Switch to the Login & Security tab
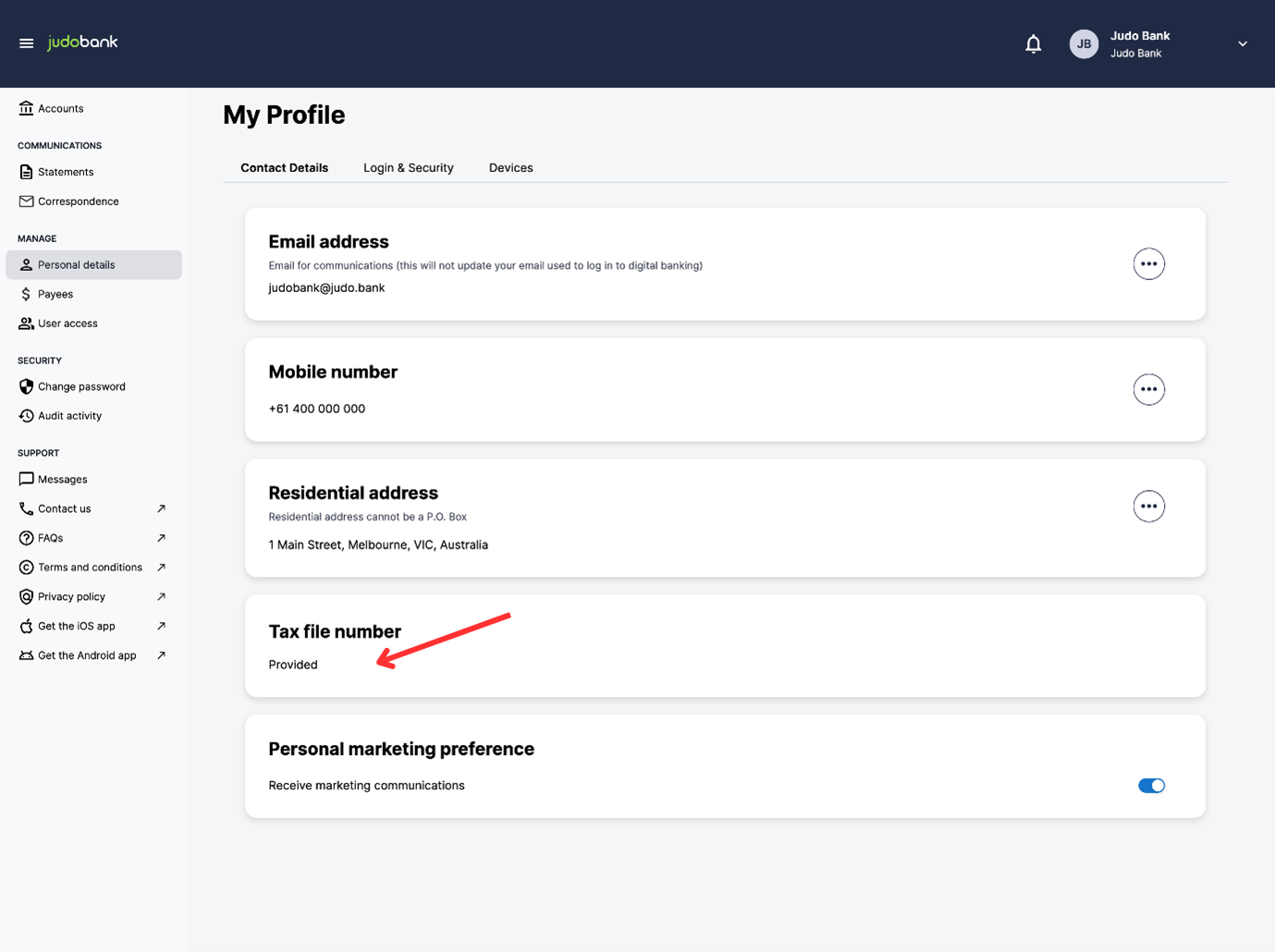Viewport: 1275px width, 952px height. click(409, 167)
